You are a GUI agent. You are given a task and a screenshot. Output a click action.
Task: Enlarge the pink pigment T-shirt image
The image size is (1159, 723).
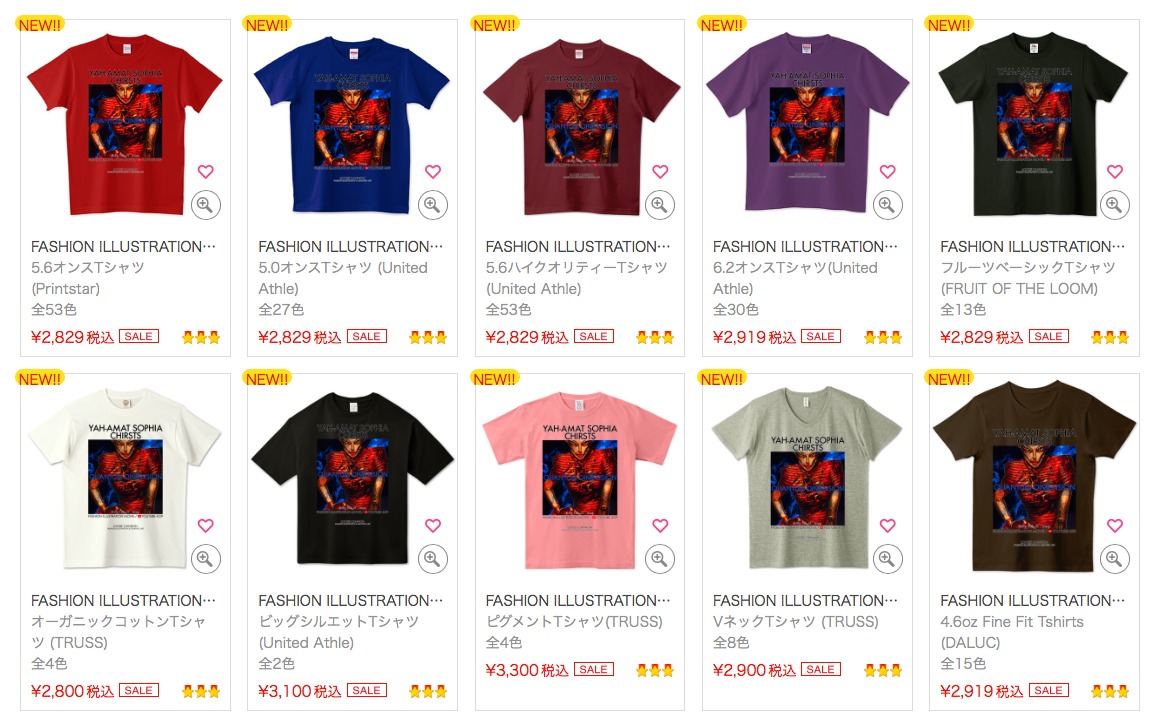tap(660, 559)
